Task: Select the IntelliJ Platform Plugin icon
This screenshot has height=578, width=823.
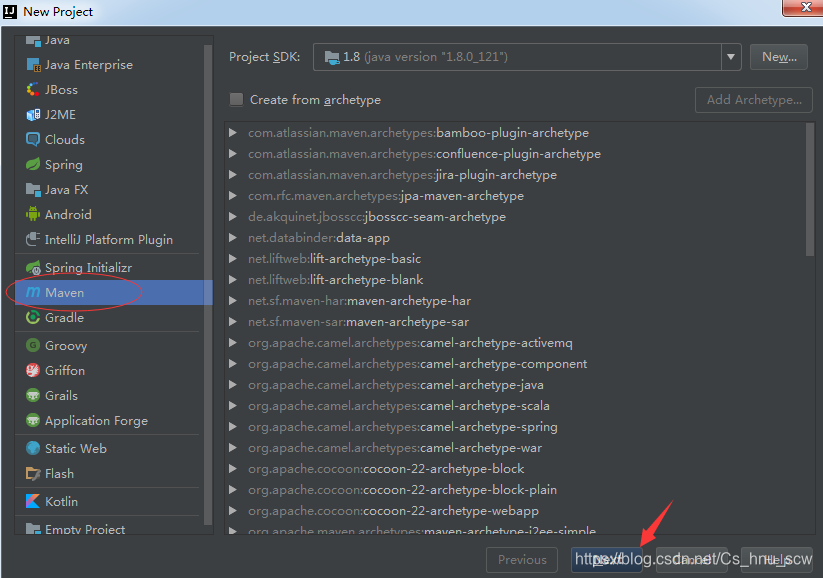Action: click(x=33, y=239)
